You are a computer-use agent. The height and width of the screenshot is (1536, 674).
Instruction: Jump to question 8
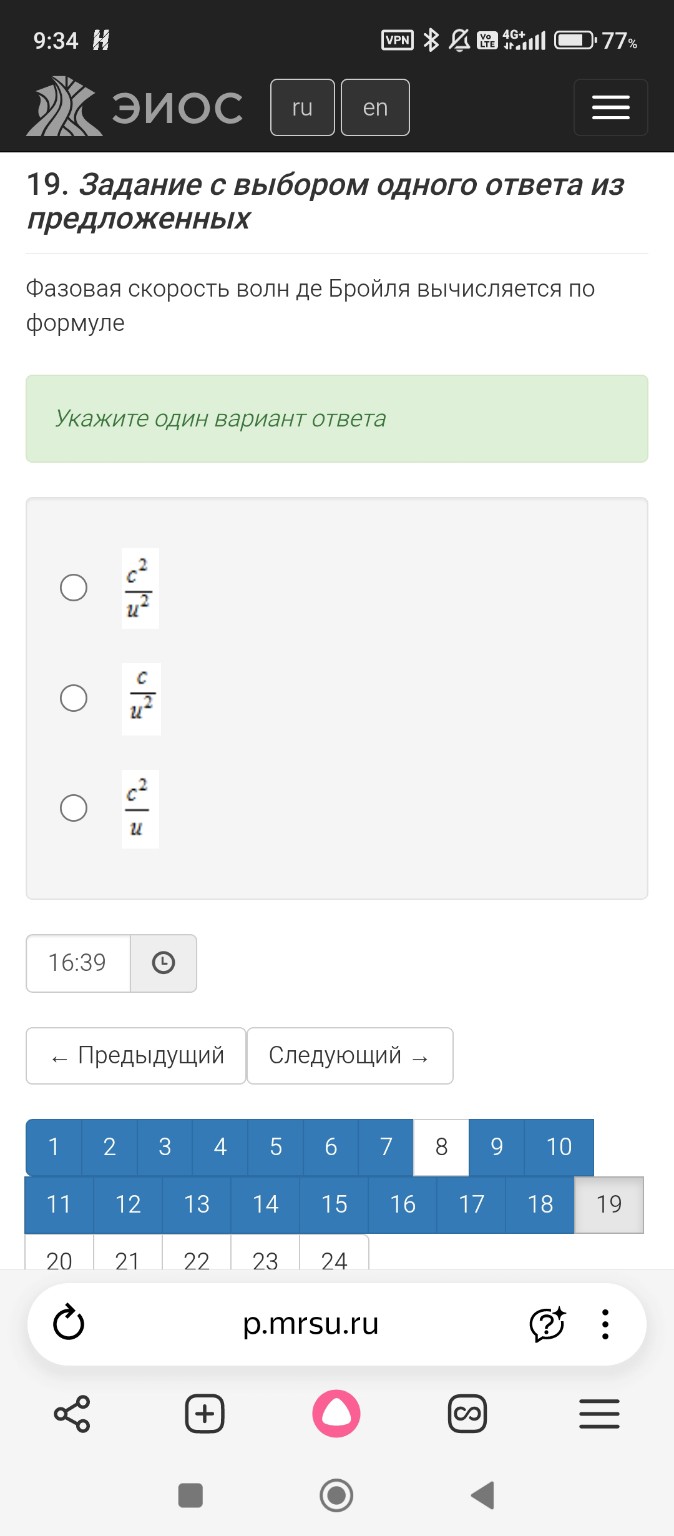tap(440, 1147)
